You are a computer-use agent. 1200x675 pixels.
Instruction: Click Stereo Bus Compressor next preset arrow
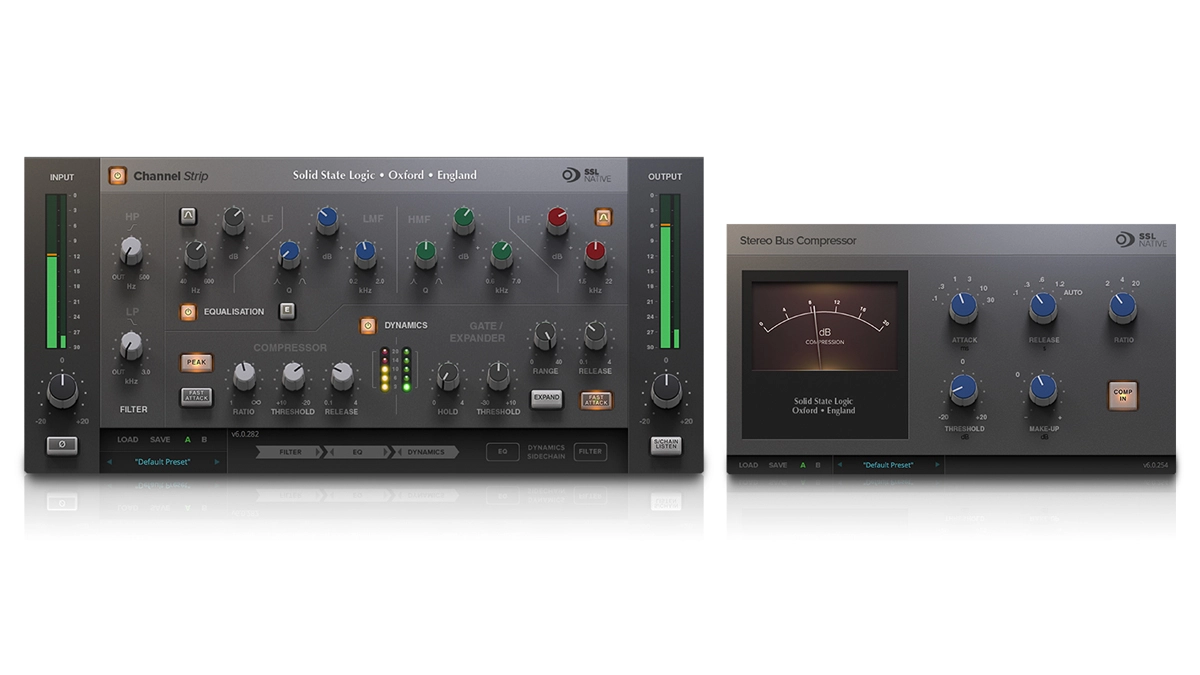click(937, 465)
